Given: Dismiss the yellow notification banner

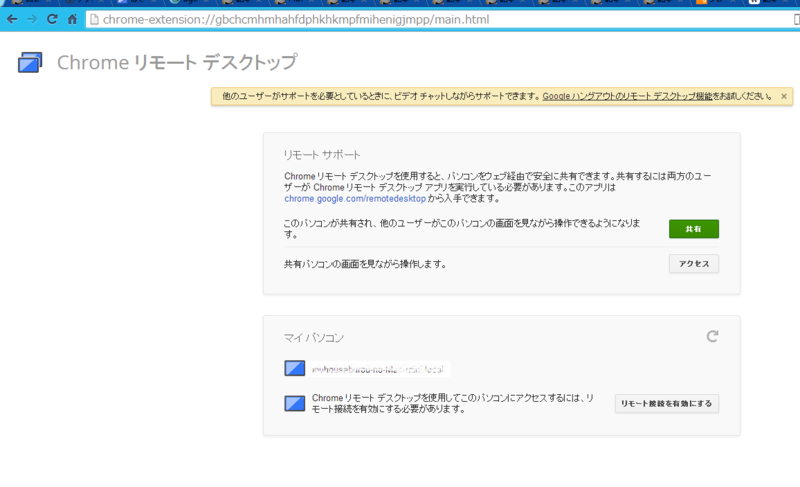Looking at the screenshot, I should pos(784,96).
